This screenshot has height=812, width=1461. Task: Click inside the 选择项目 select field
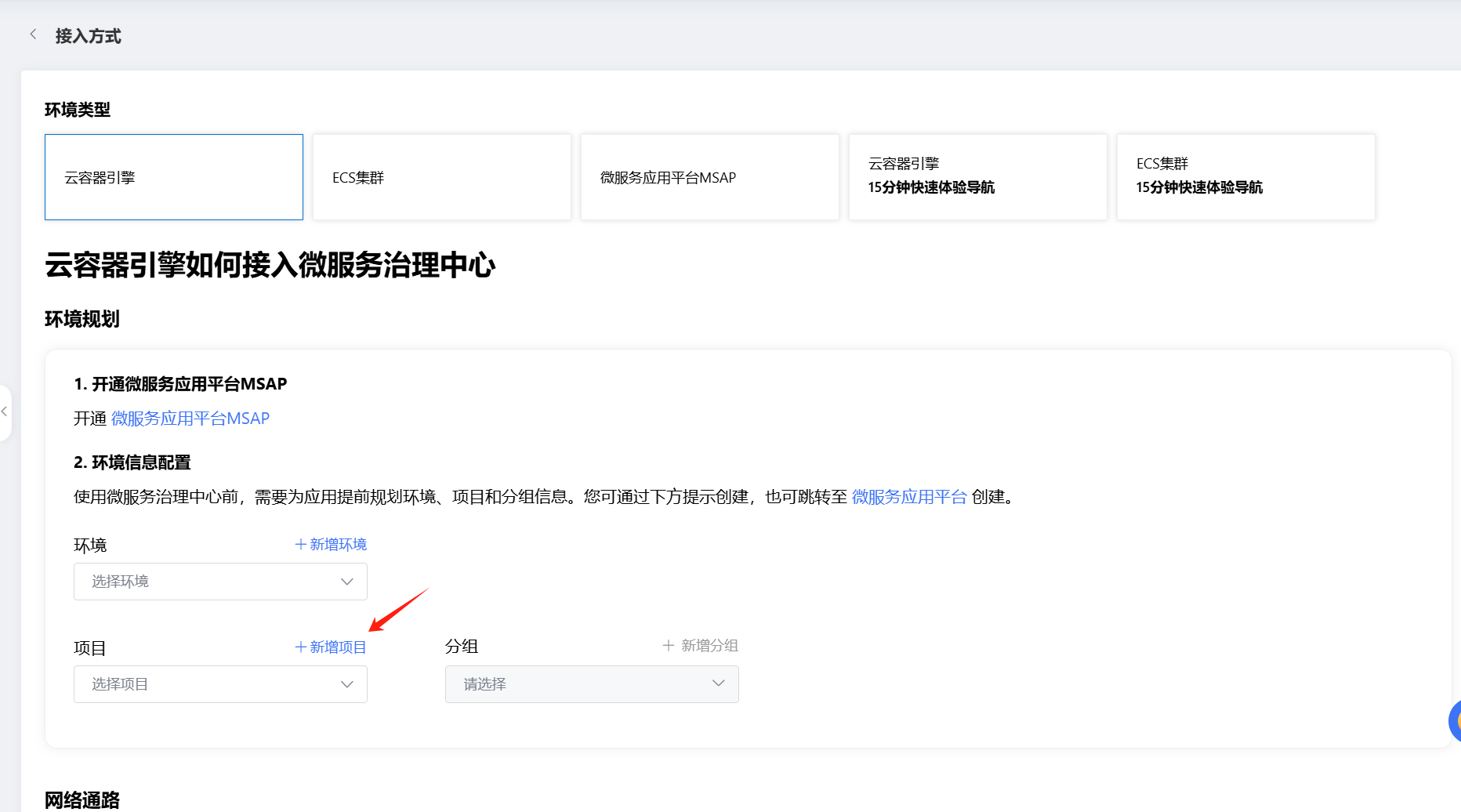(x=204, y=684)
